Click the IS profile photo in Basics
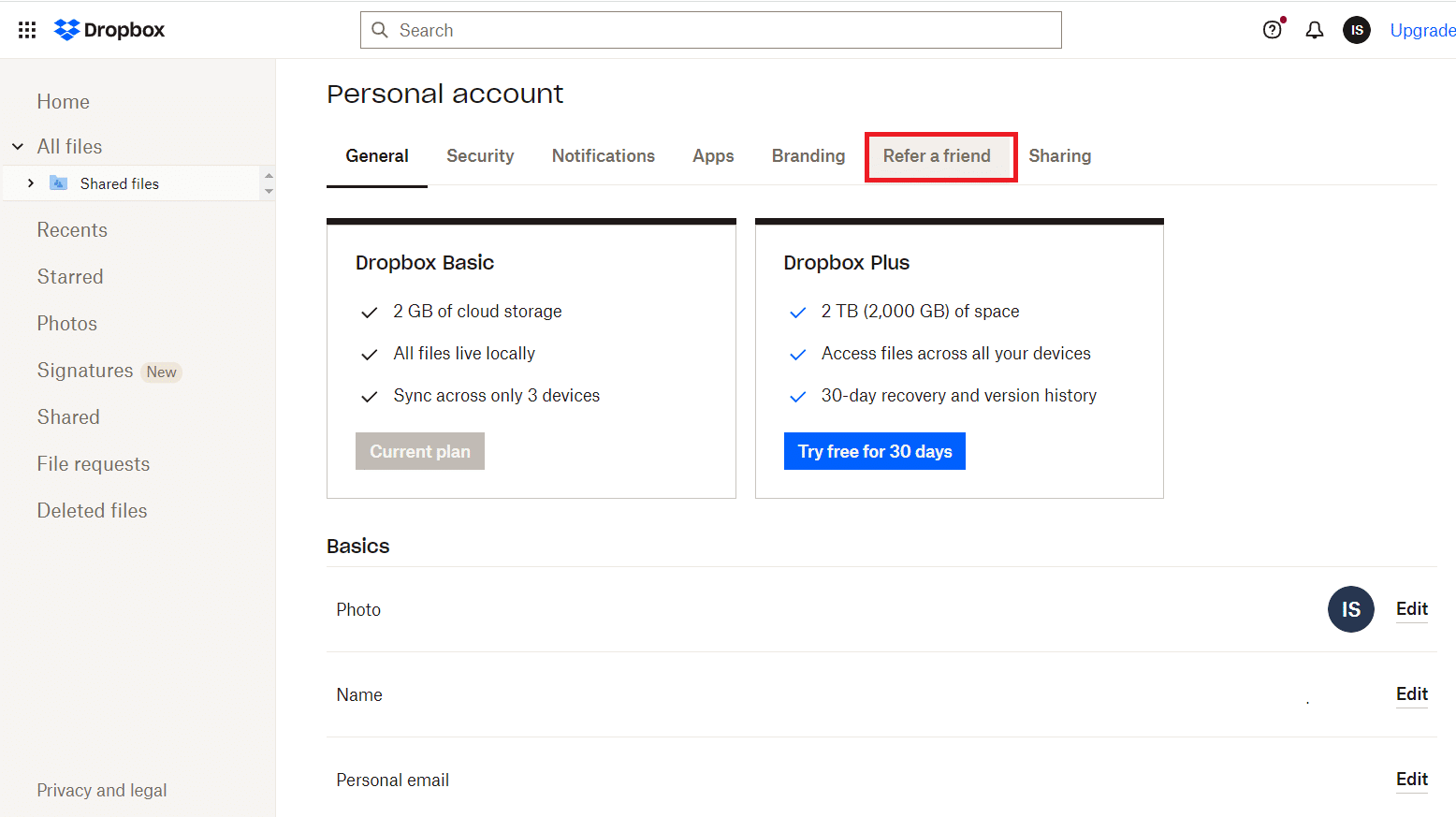 click(x=1350, y=609)
